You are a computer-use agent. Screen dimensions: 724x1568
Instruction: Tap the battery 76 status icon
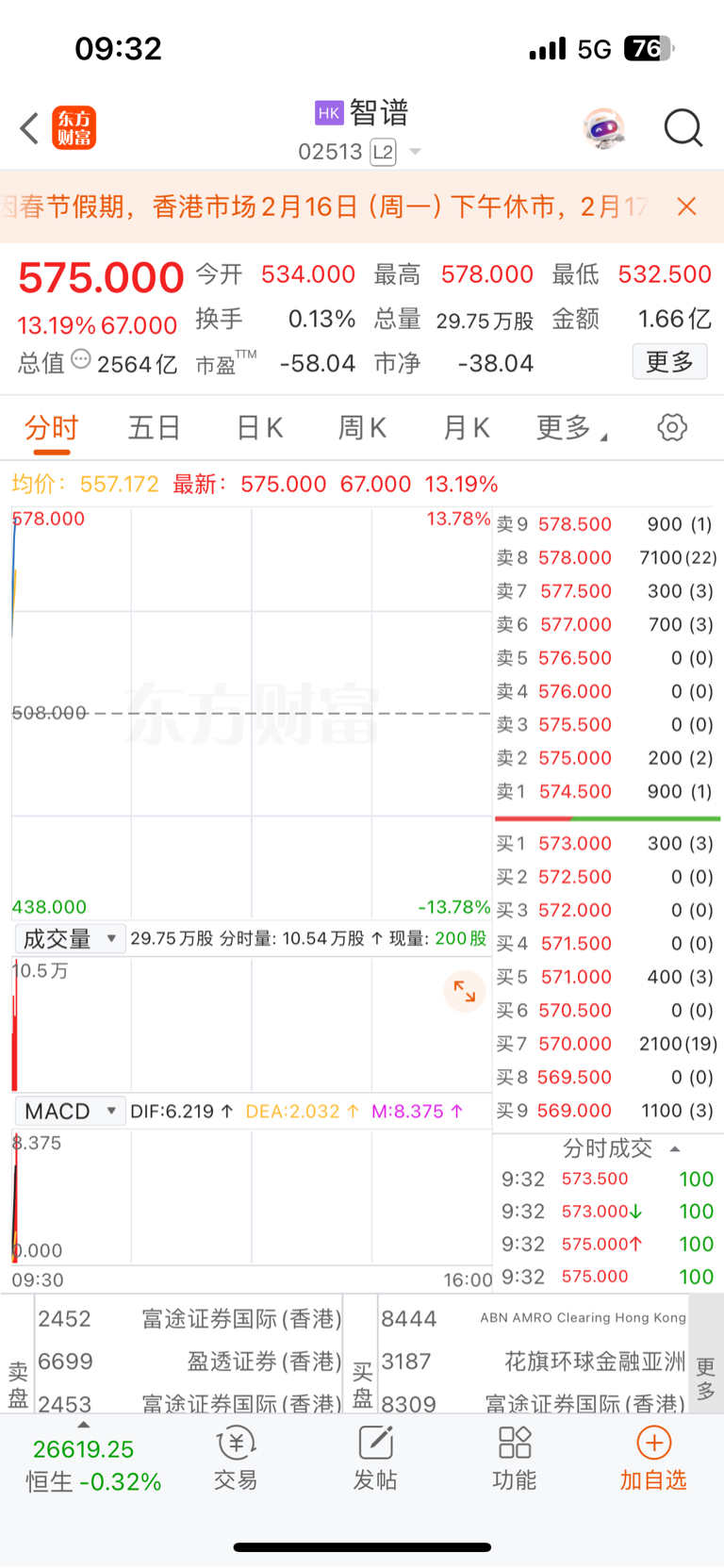tap(650, 48)
